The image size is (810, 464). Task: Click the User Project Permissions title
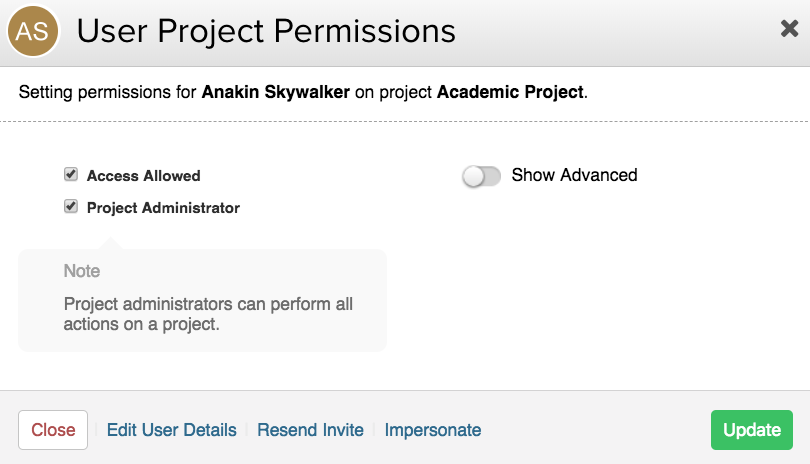[266, 32]
